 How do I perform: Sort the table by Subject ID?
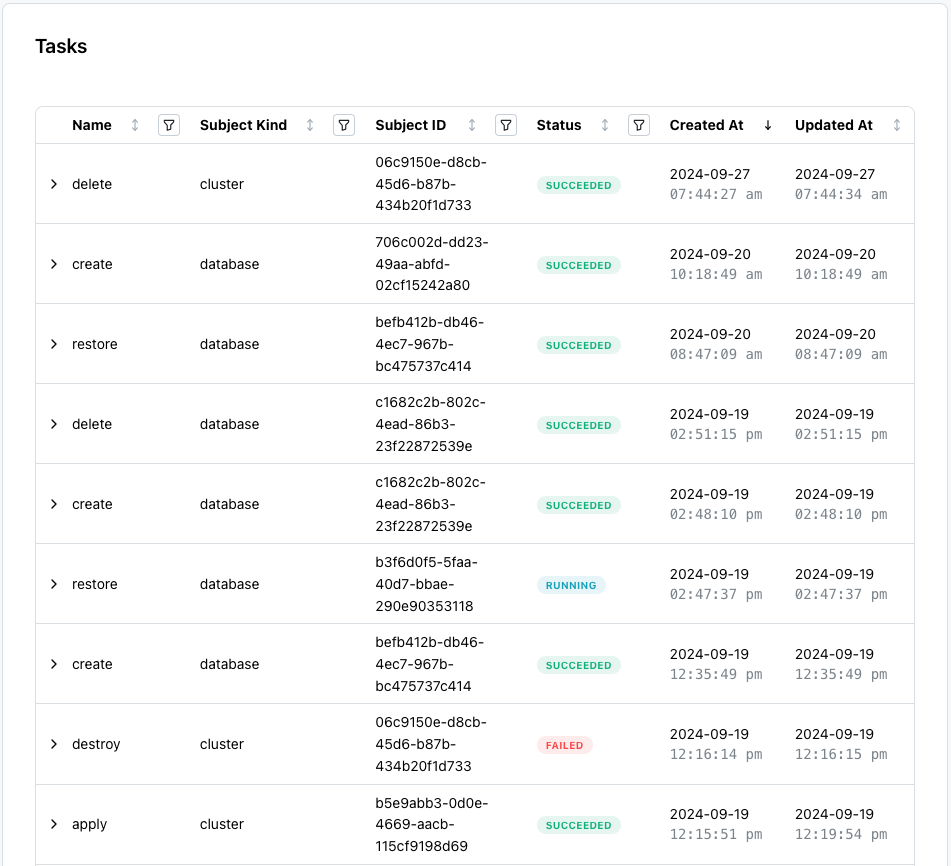click(474, 125)
